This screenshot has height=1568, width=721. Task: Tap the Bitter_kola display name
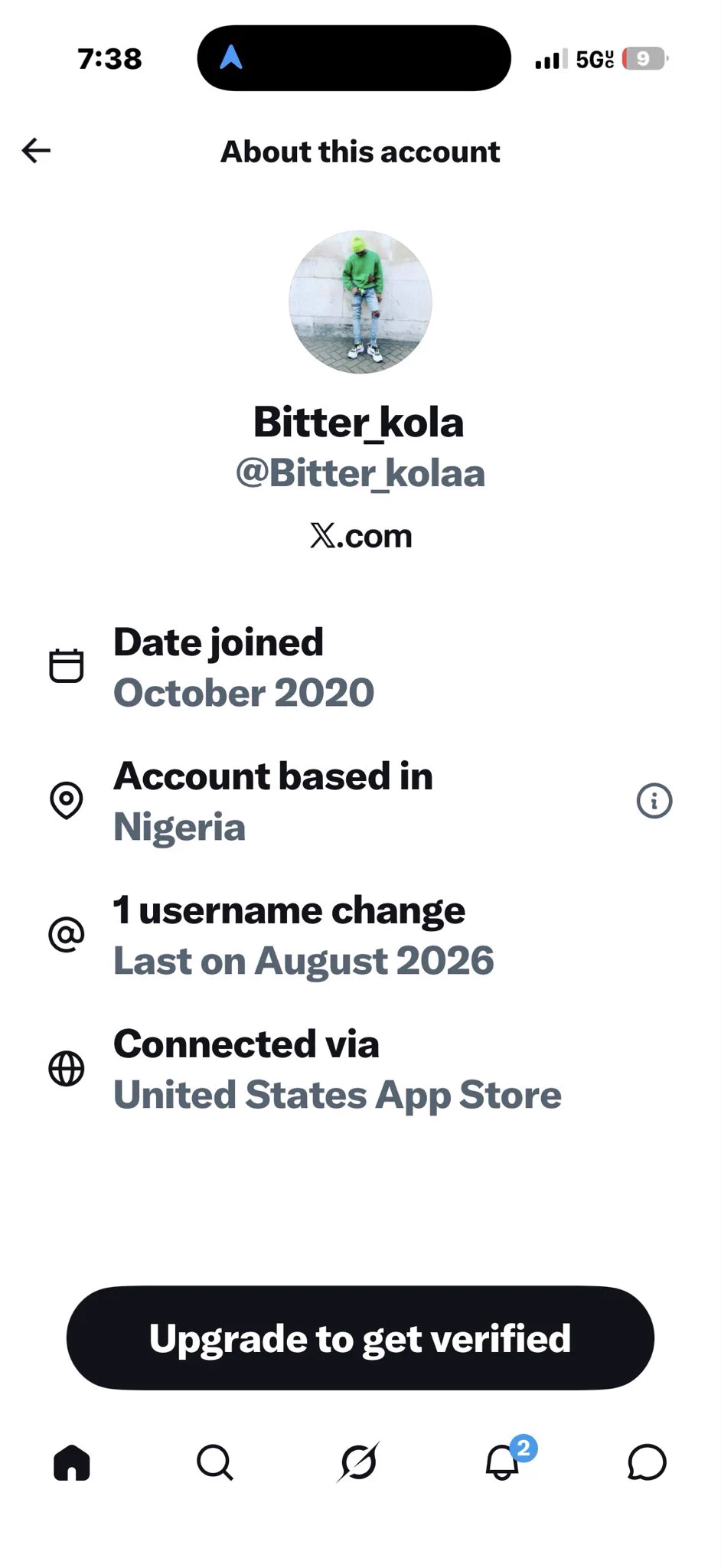pyautogui.click(x=359, y=423)
